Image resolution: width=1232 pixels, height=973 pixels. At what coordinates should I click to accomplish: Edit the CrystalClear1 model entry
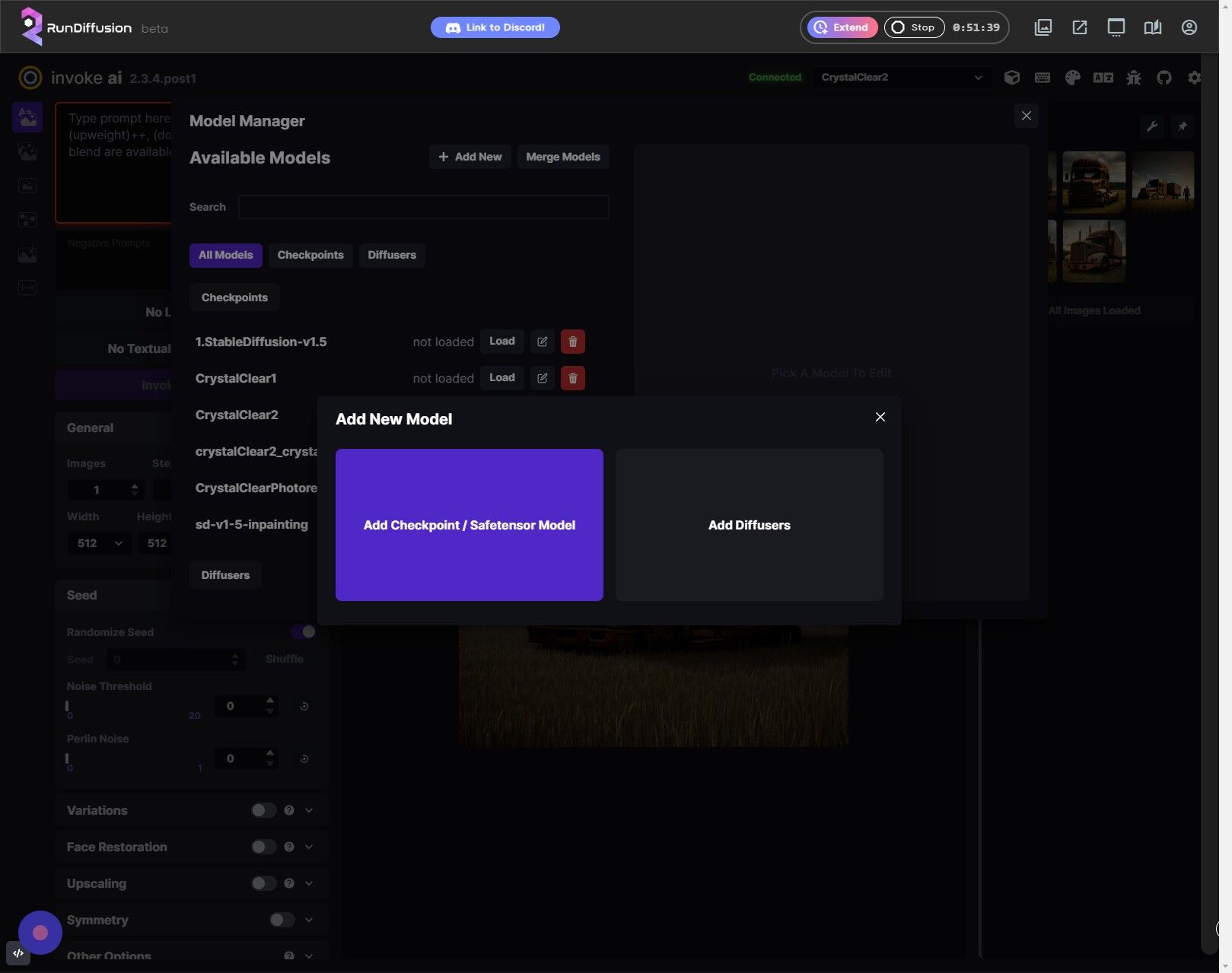pyautogui.click(x=542, y=378)
